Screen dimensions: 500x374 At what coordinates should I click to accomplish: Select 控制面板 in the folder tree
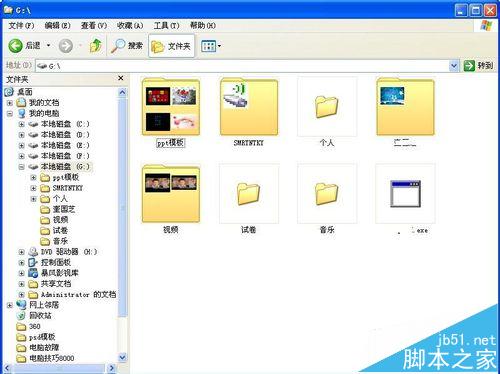click(56, 262)
